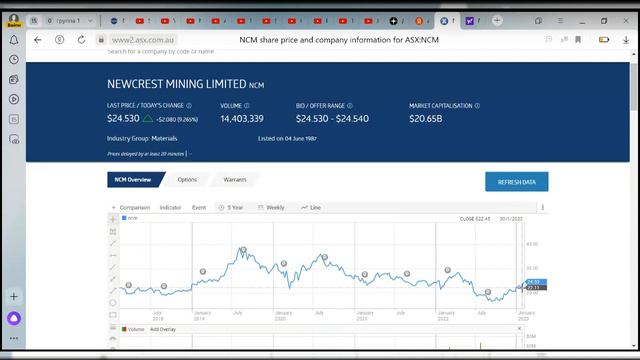Click the www2.asx.com.au address field
The height and width of the screenshot is (360, 640).
[x=143, y=40]
